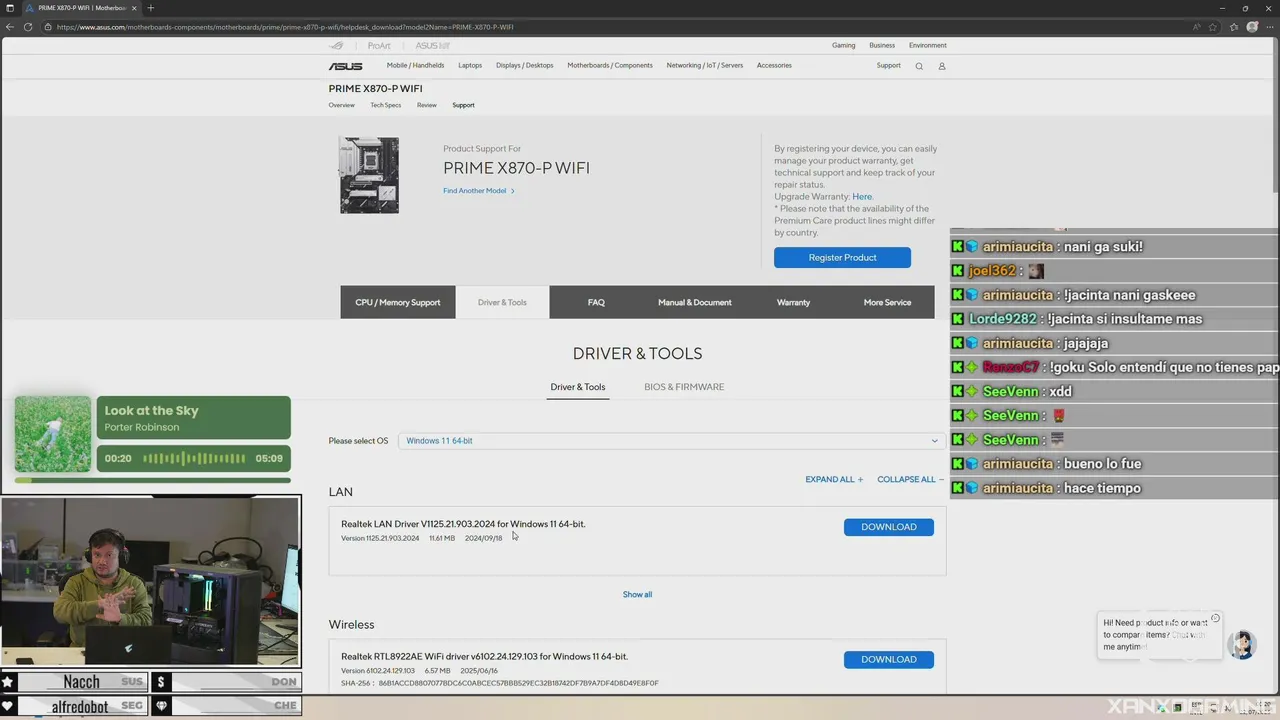
Task: Switch to More Service tab
Action: pos(887,302)
